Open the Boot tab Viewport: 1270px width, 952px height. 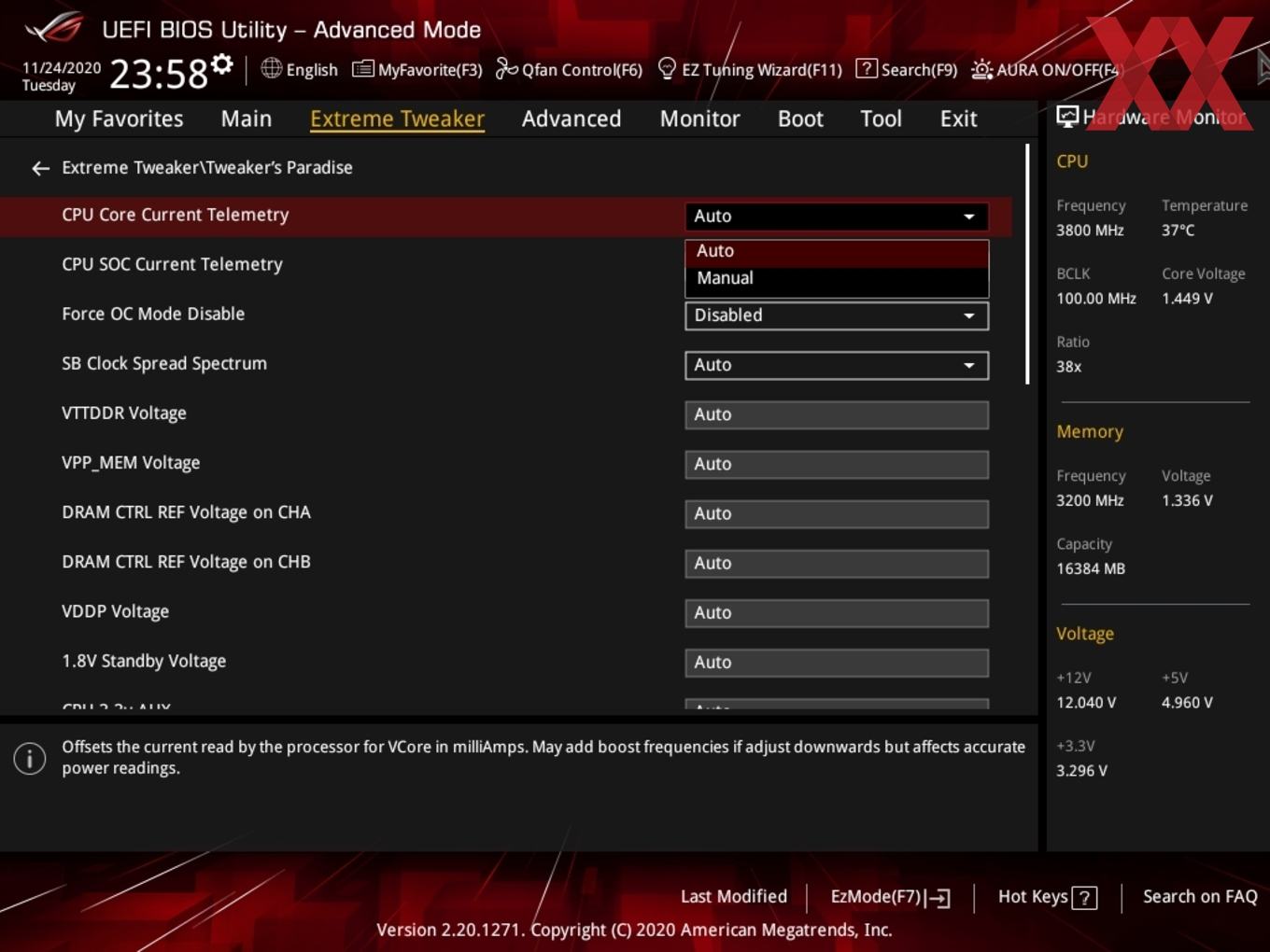click(x=800, y=119)
